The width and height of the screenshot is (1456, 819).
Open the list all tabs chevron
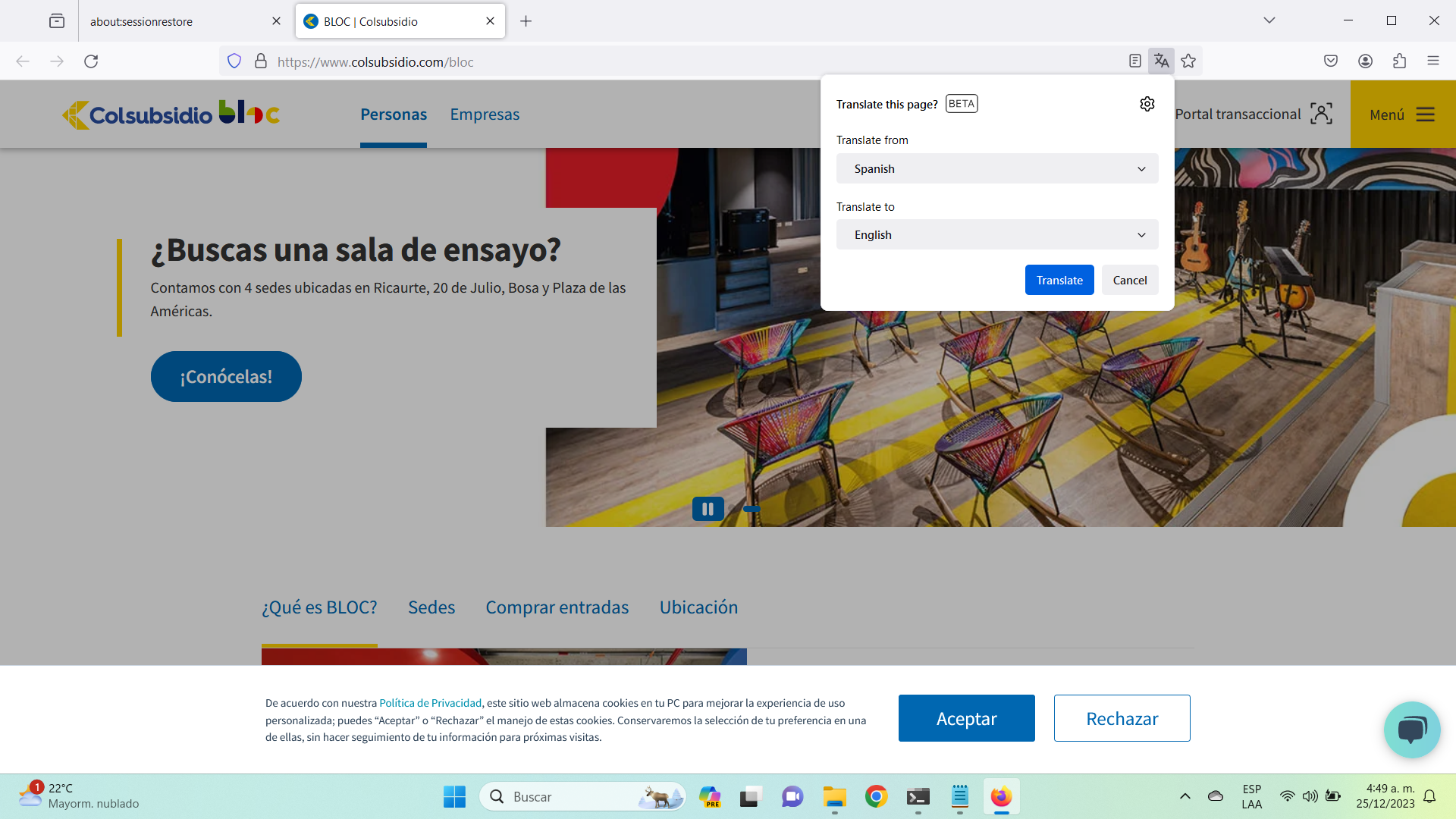coord(1269,20)
